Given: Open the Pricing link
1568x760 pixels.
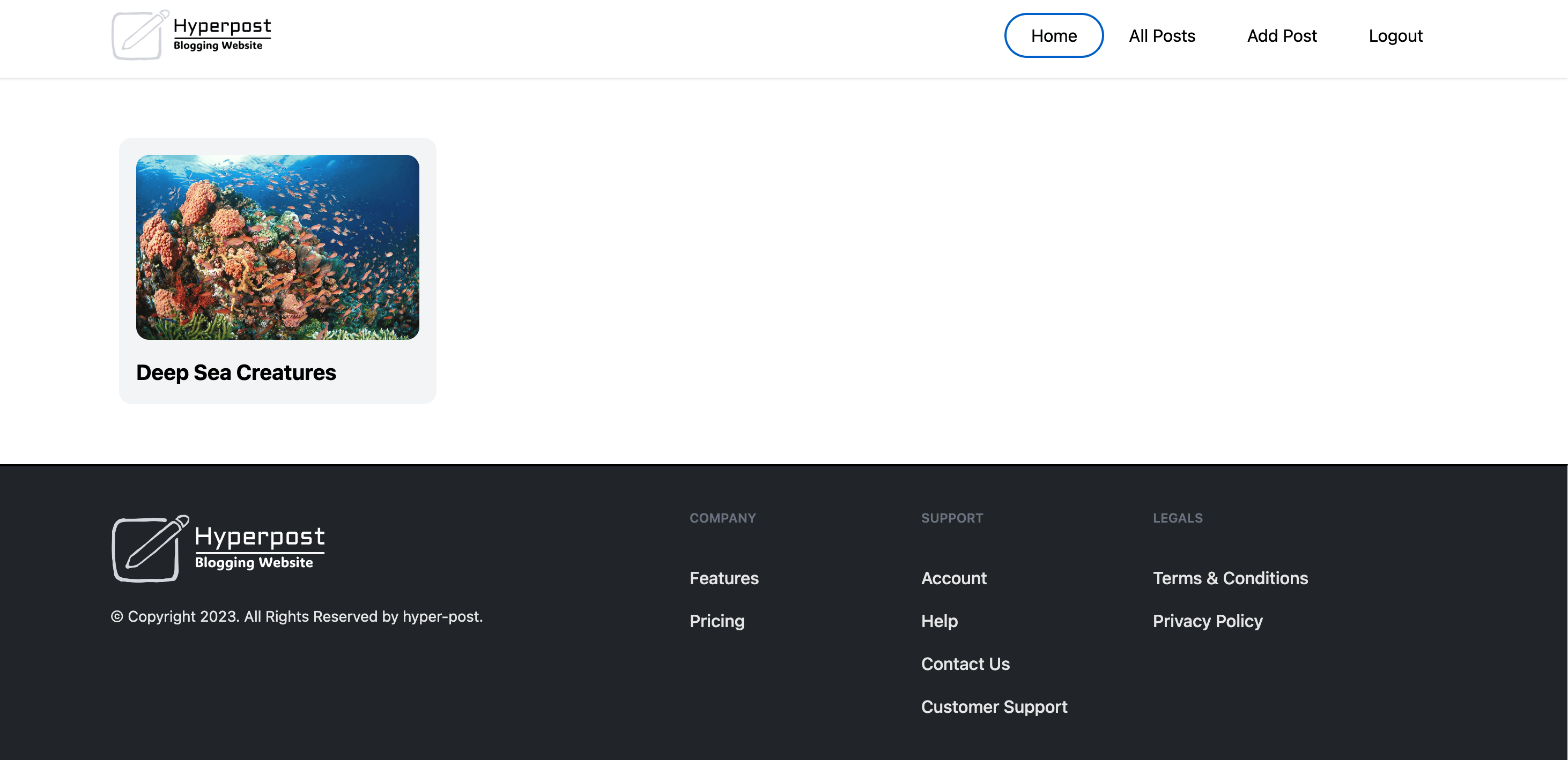Looking at the screenshot, I should pyautogui.click(x=716, y=621).
